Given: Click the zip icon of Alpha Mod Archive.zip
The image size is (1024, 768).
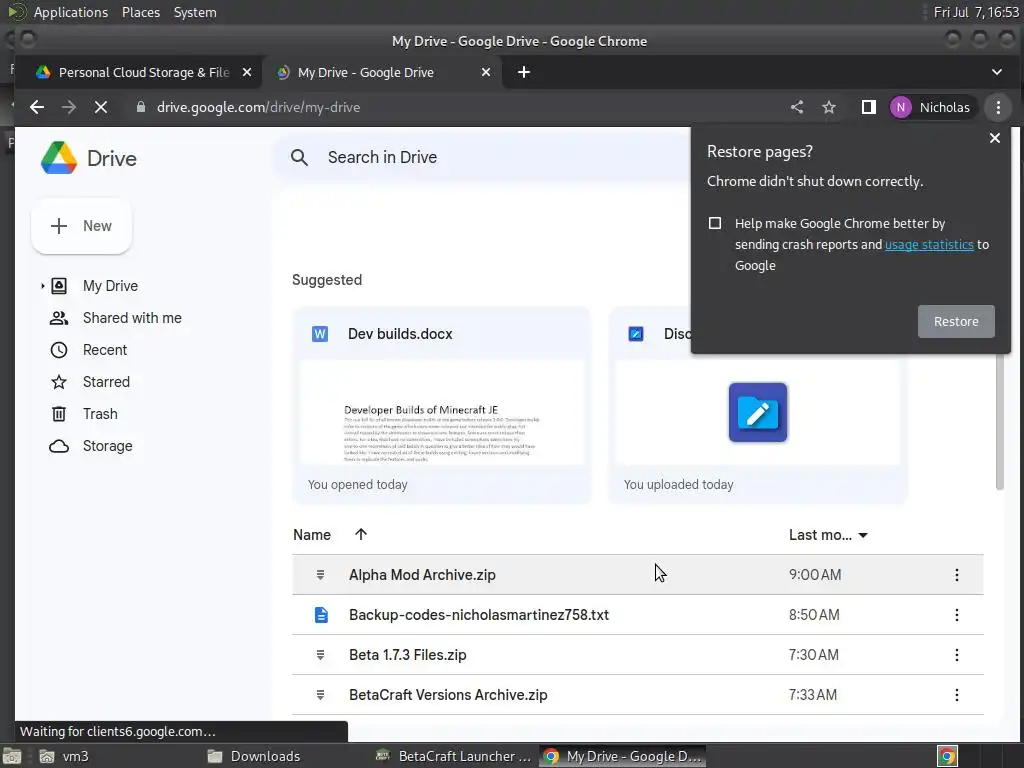Looking at the screenshot, I should pos(320,575).
